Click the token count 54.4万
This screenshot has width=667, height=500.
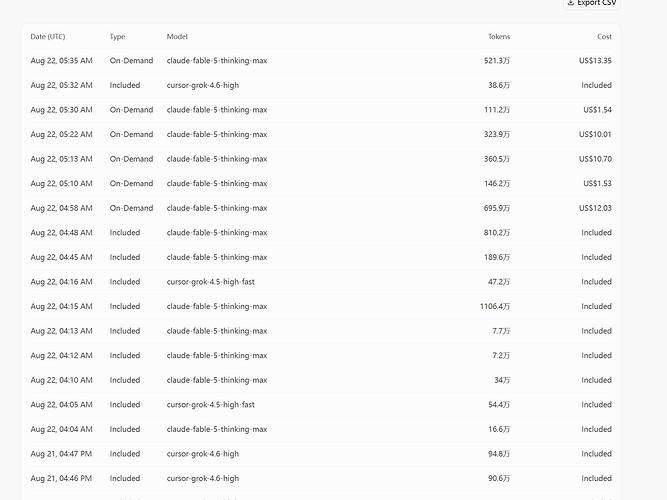(x=499, y=405)
